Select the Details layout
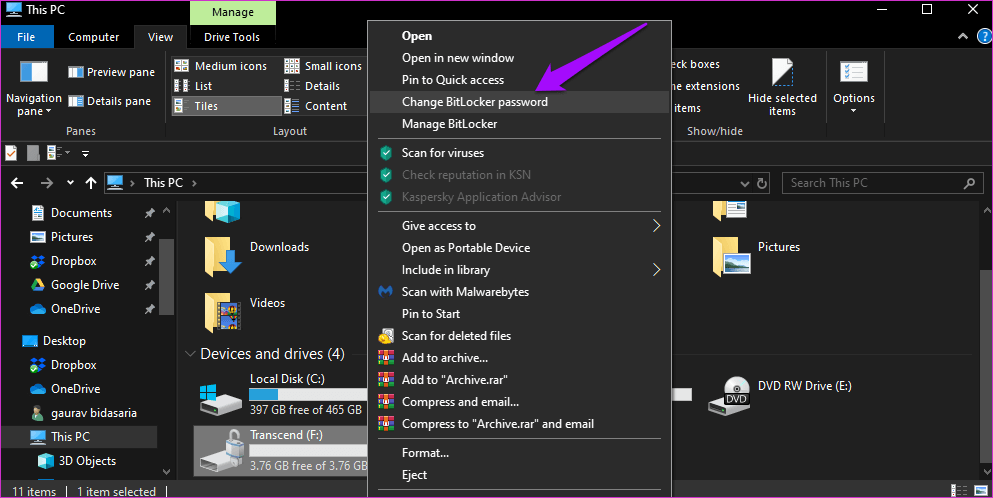 312,86
